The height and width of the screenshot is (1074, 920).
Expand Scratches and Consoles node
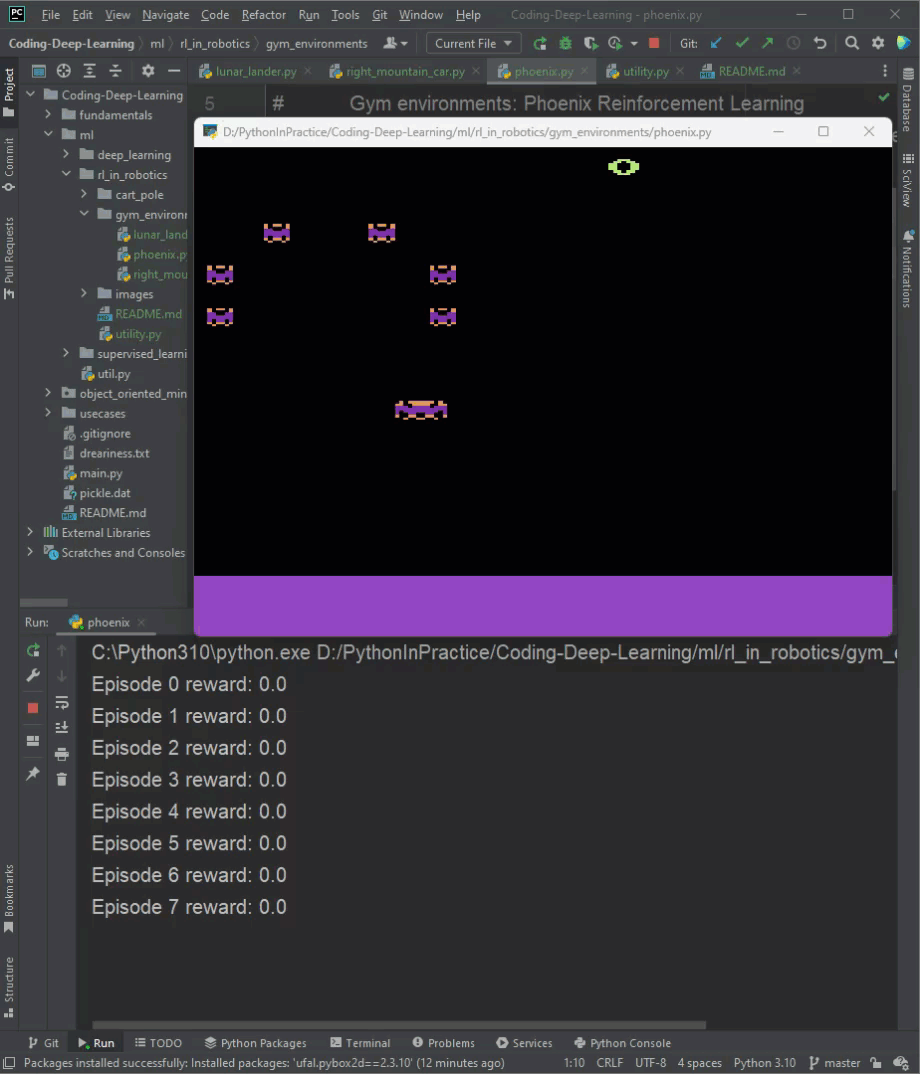pos(30,552)
